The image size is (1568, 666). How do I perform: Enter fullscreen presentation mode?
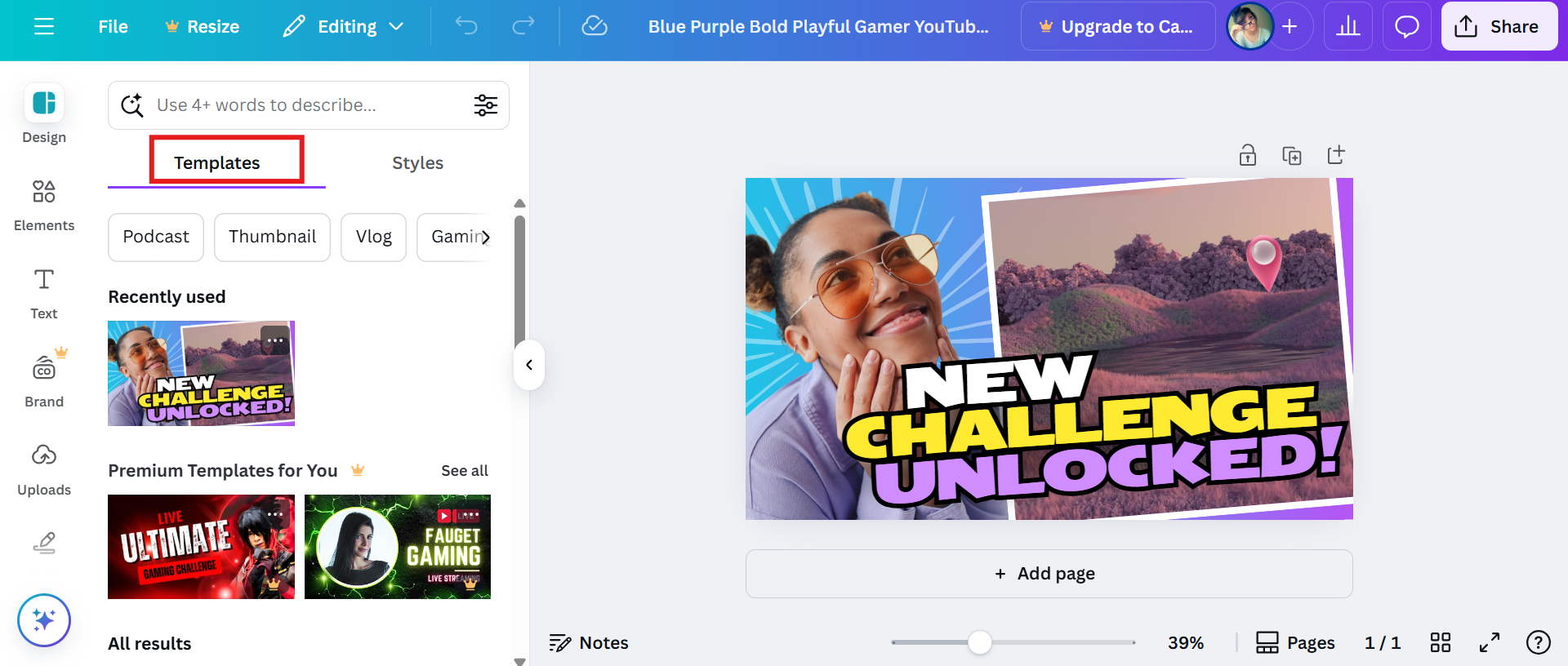click(1490, 643)
